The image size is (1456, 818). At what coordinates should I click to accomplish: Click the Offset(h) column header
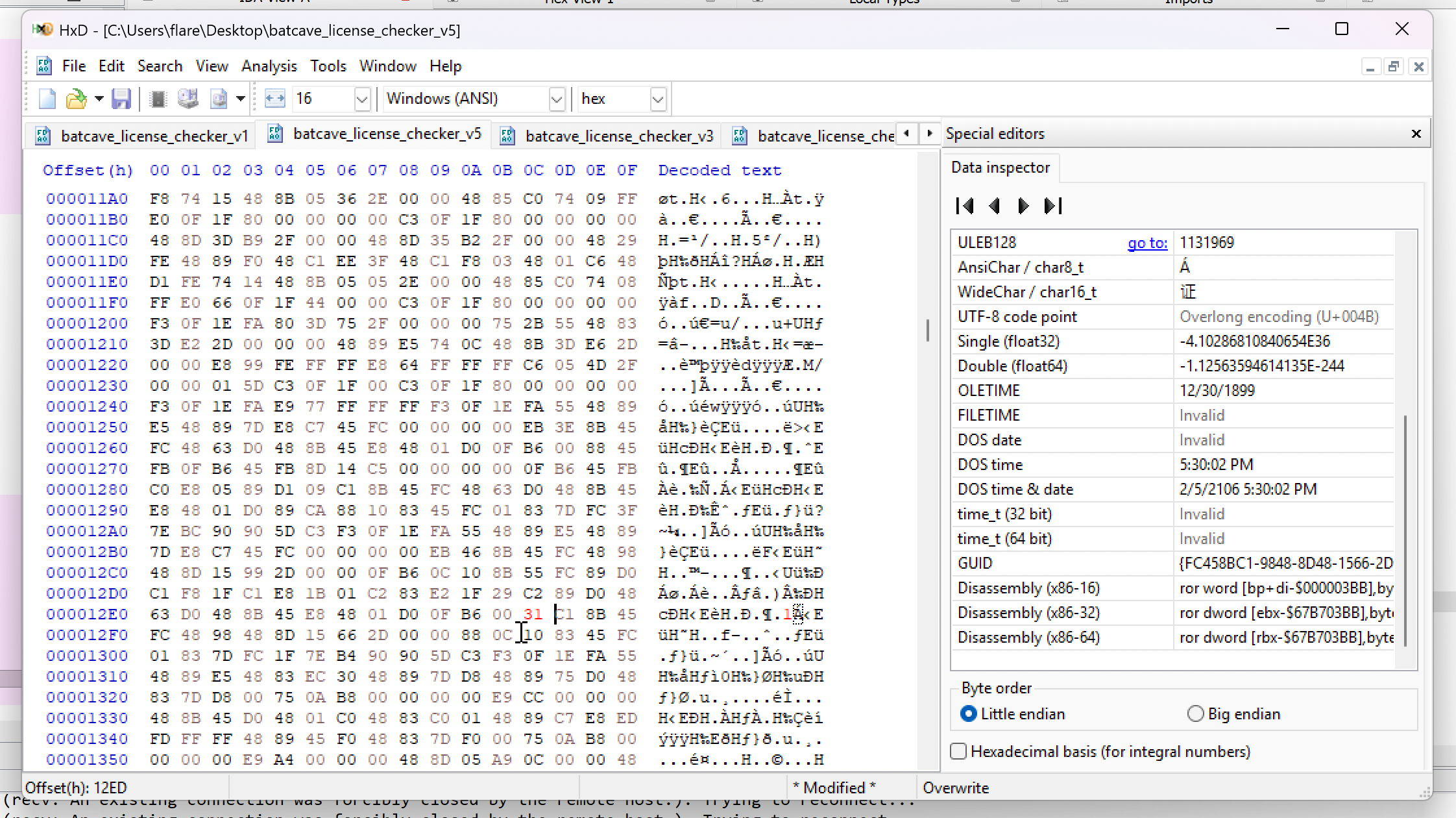[88, 170]
